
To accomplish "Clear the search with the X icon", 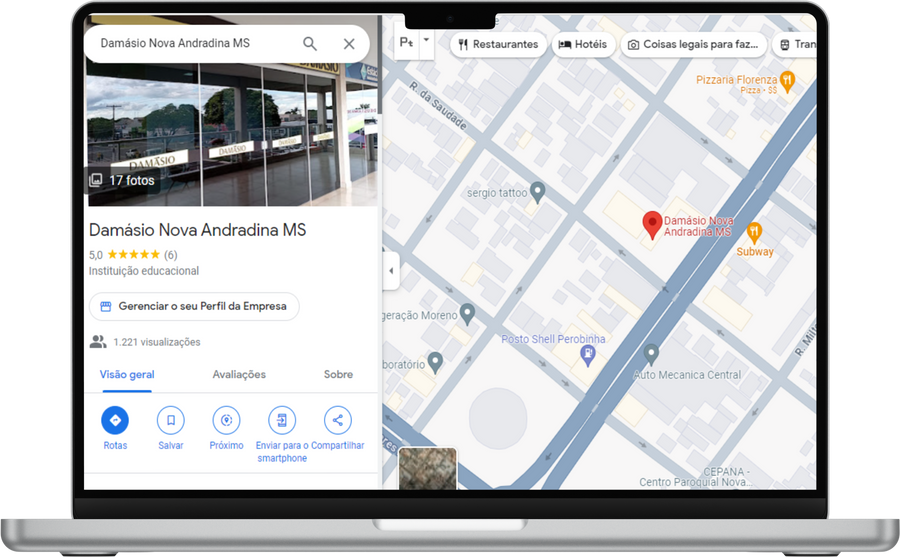I will 349,44.
